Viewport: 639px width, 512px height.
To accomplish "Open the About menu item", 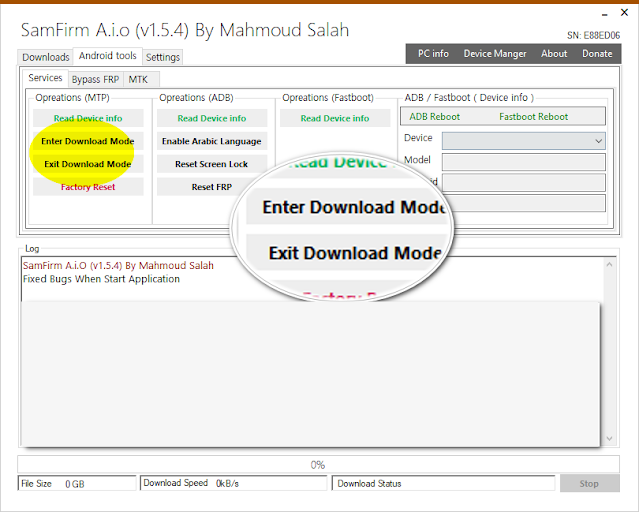I will pyautogui.click(x=554, y=54).
